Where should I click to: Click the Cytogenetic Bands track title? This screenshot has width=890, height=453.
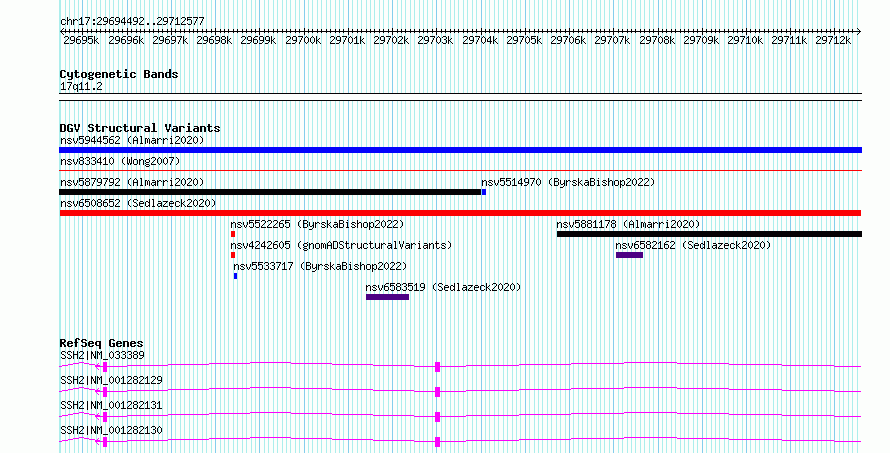point(119,74)
